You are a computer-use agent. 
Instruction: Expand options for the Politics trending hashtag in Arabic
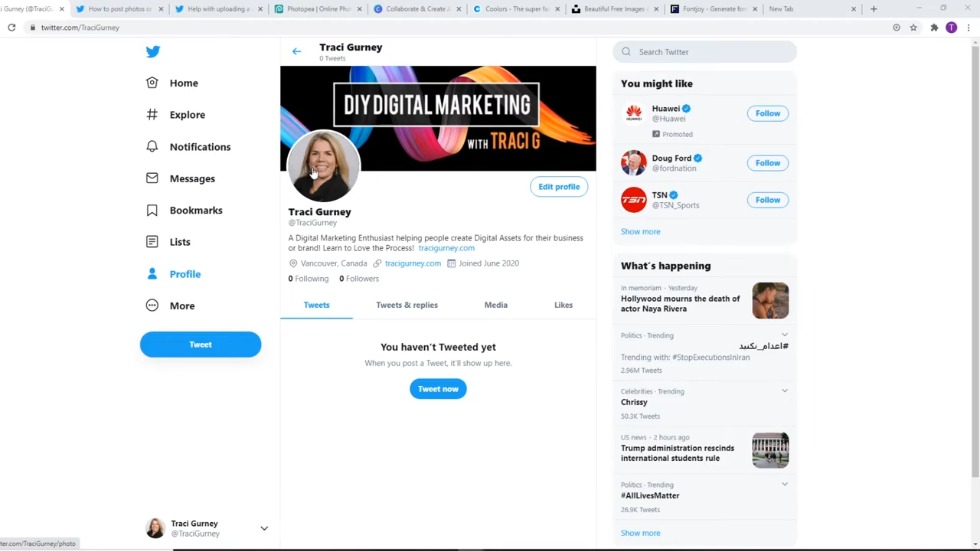(784, 335)
